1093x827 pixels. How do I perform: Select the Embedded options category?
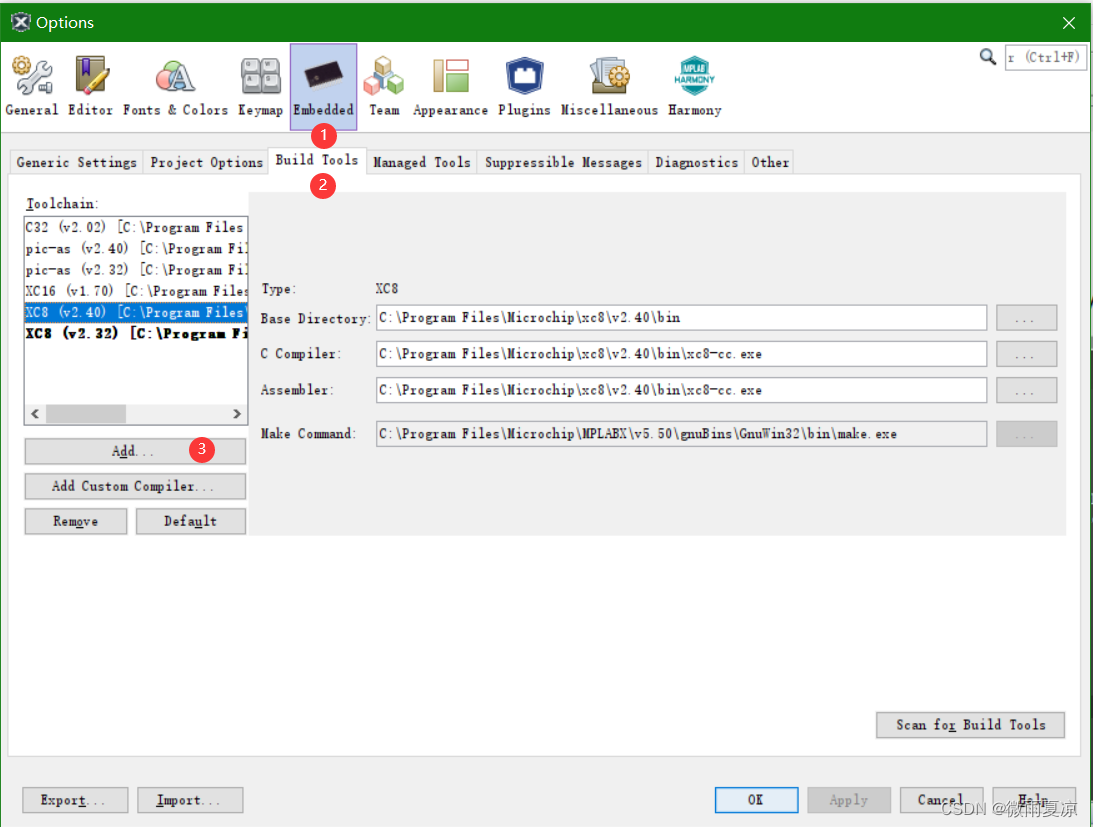[323, 86]
